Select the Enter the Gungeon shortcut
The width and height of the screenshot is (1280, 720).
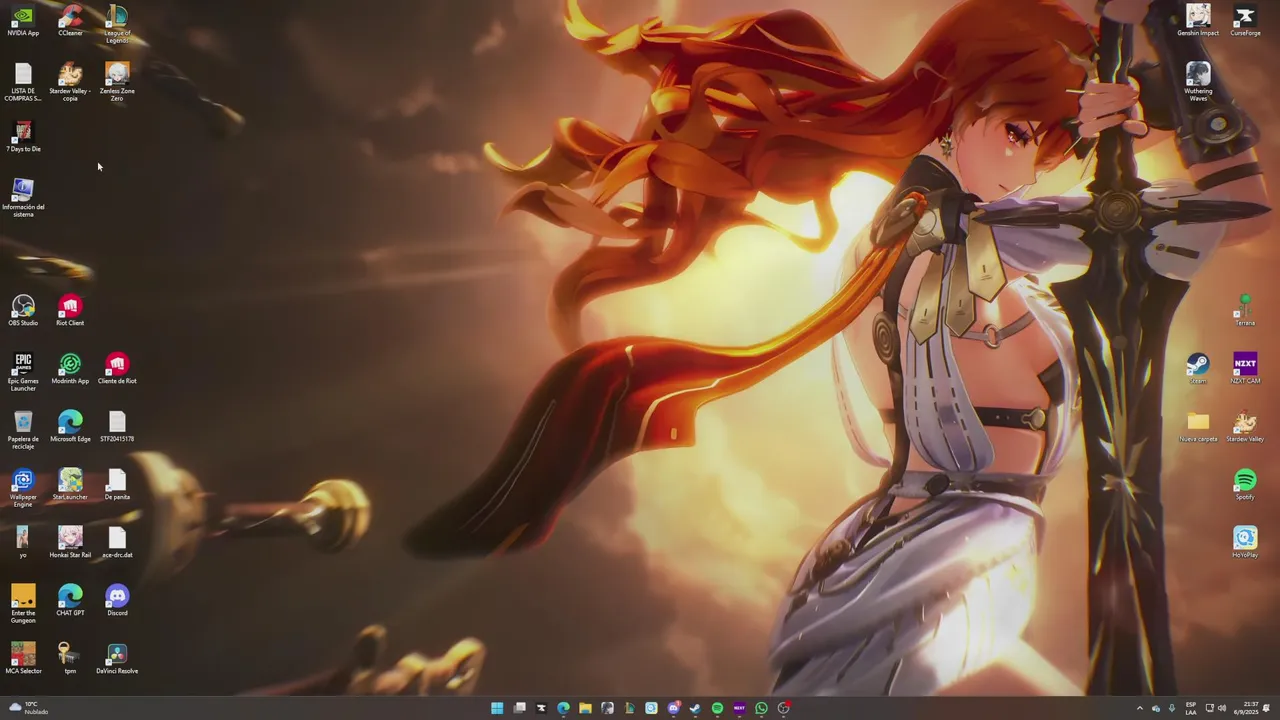click(23, 604)
